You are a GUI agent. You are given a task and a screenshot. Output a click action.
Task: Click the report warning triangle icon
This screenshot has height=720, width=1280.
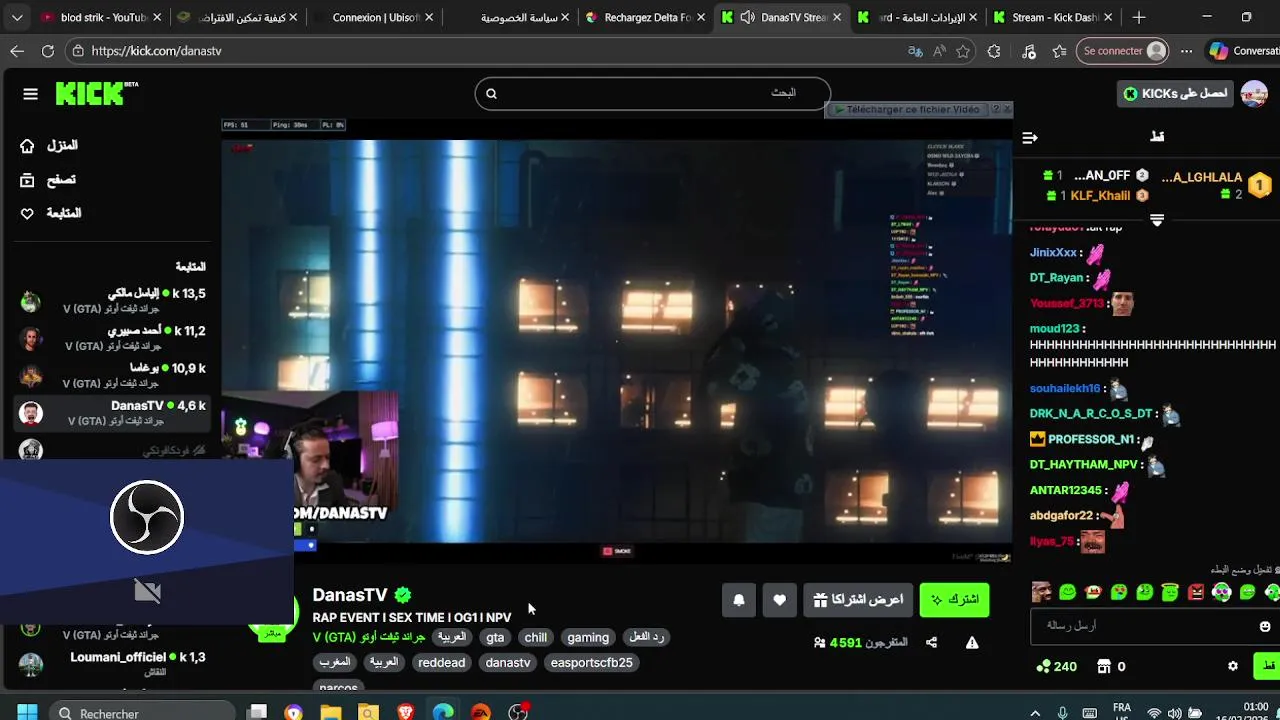click(972, 643)
